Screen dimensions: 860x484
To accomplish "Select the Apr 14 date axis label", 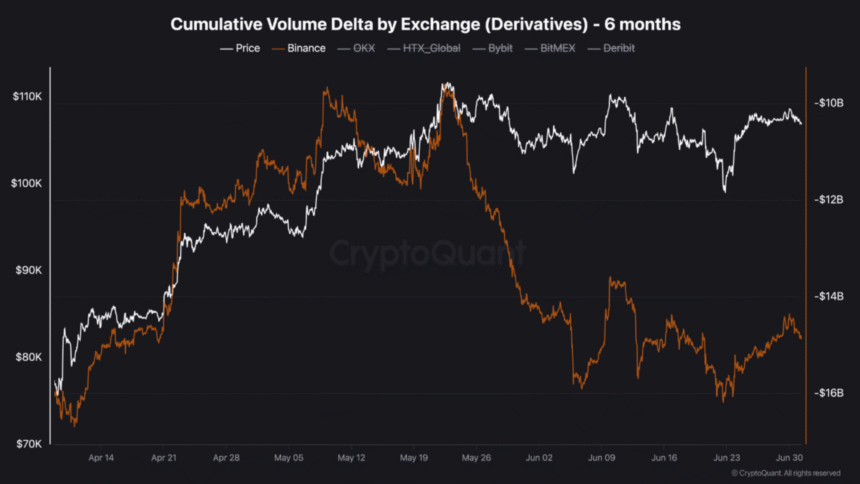I will click(x=102, y=457).
